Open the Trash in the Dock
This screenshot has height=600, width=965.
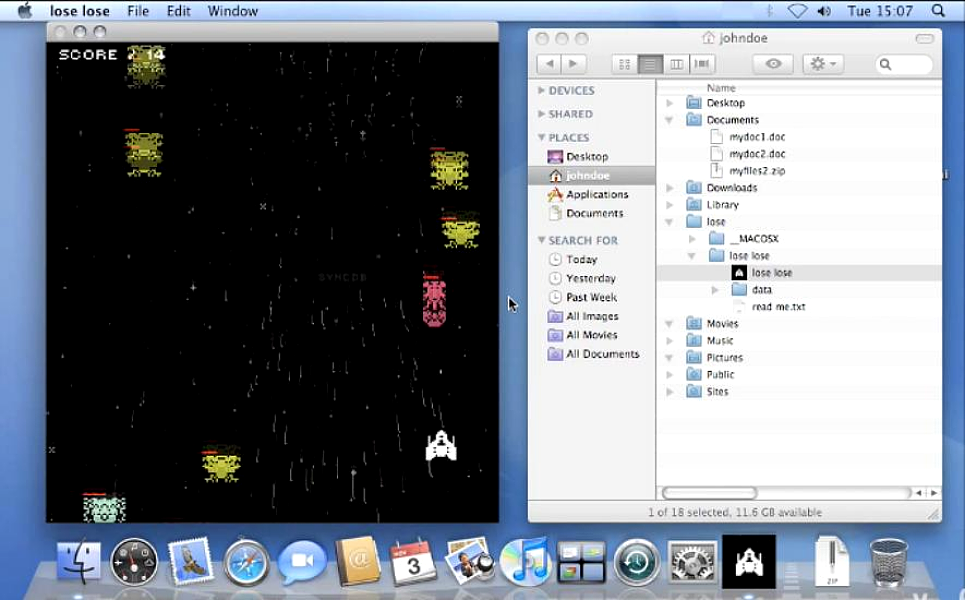click(889, 562)
